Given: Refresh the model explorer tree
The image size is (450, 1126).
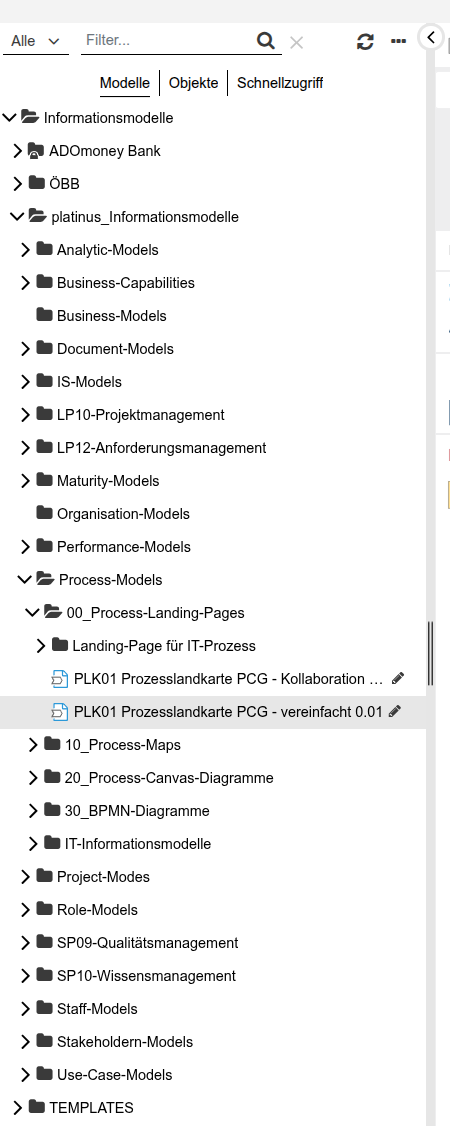Looking at the screenshot, I should click(365, 42).
